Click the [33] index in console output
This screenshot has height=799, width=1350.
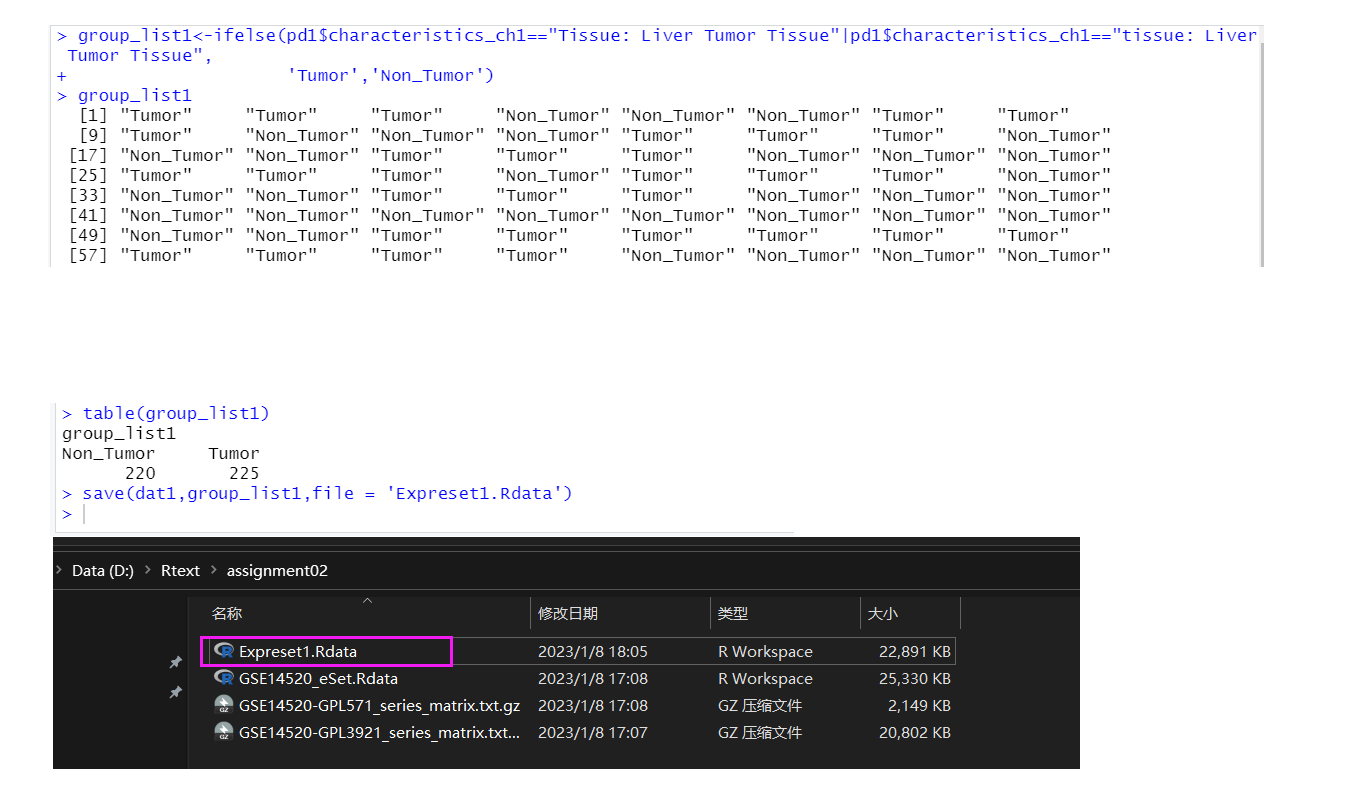pyautogui.click(x=88, y=195)
